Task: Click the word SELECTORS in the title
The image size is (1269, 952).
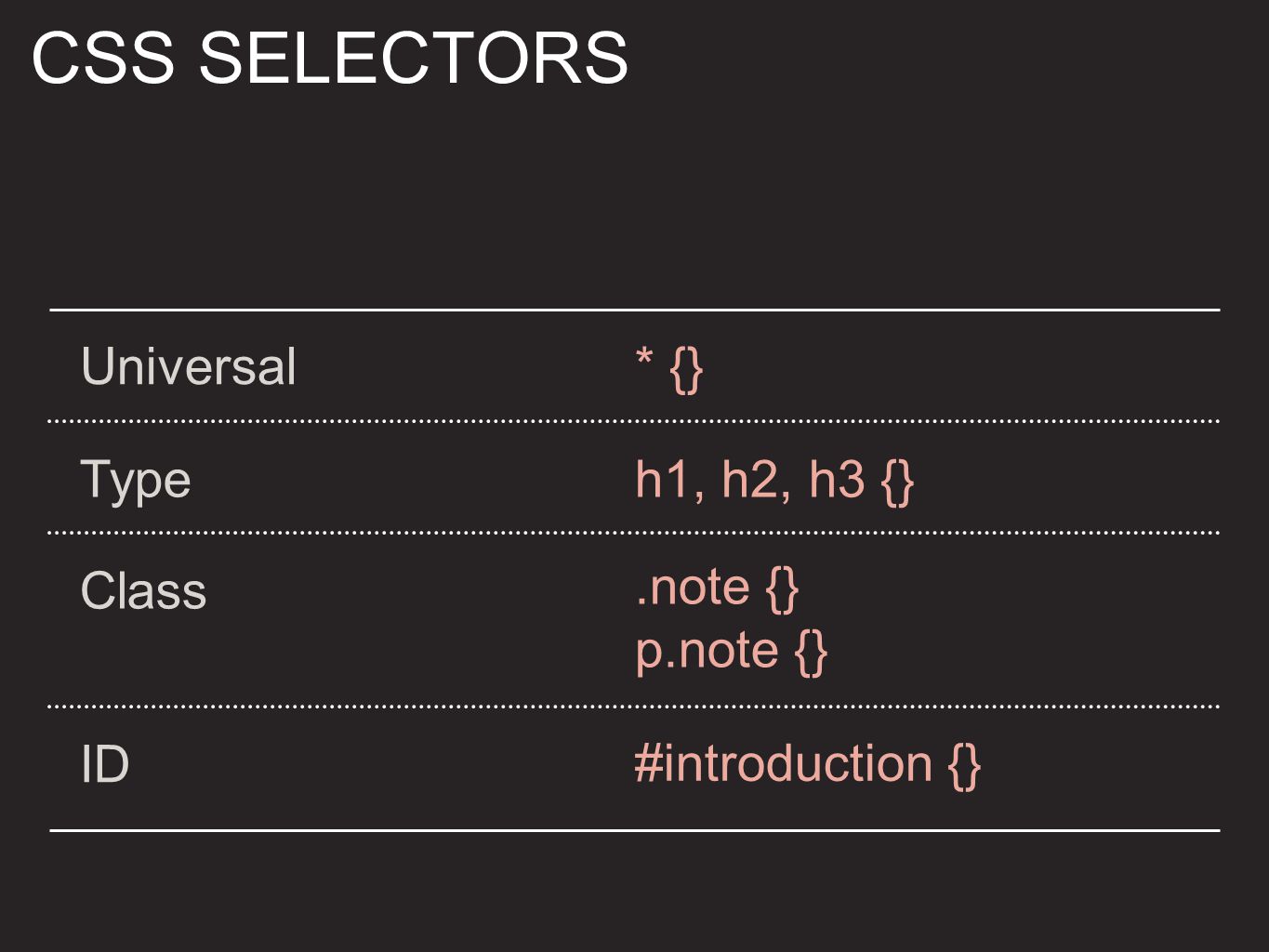Action: [x=414, y=58]
